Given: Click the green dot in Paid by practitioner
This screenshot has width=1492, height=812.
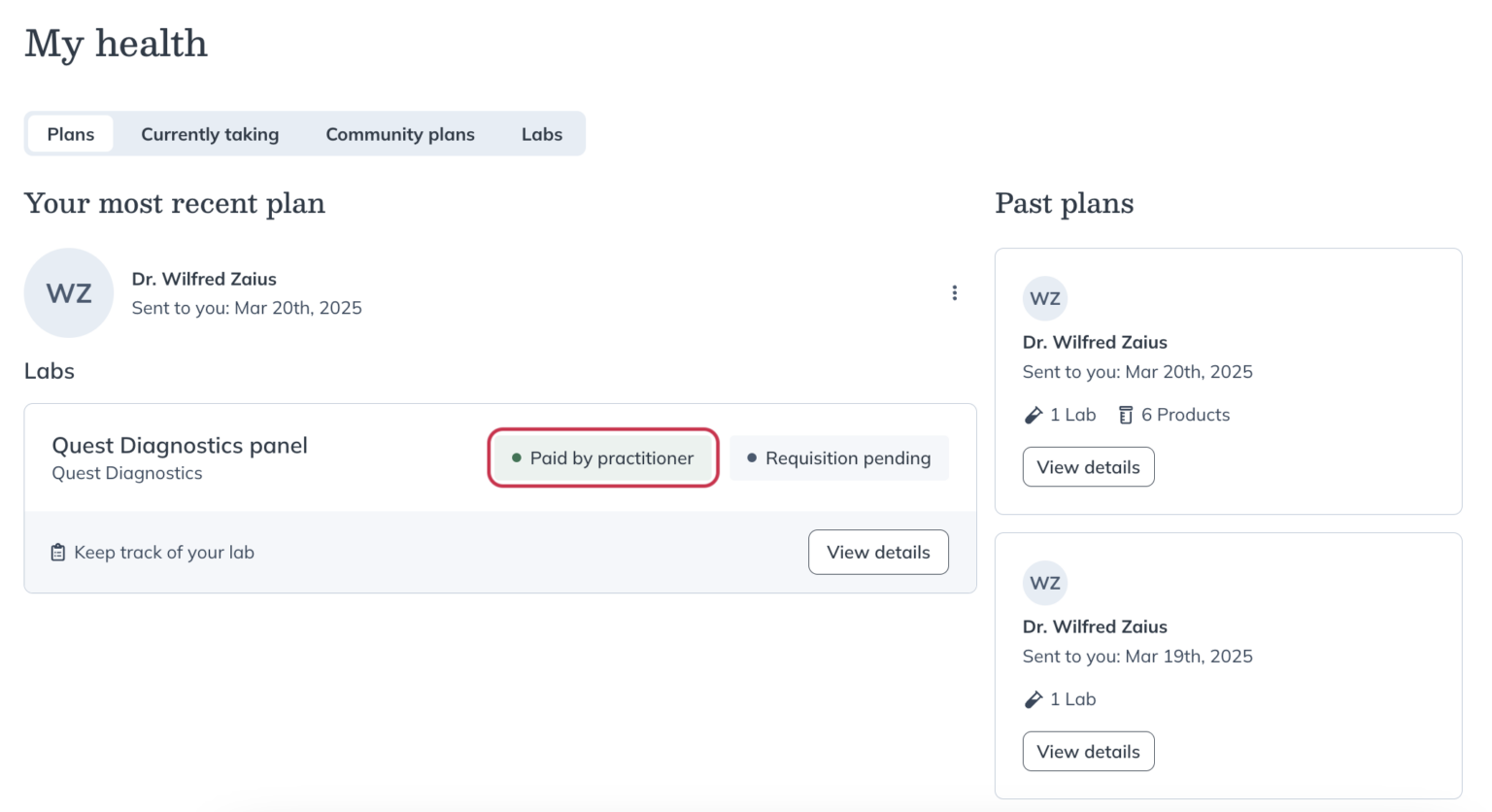Looking at the screenshot, I should pos(516,457).
